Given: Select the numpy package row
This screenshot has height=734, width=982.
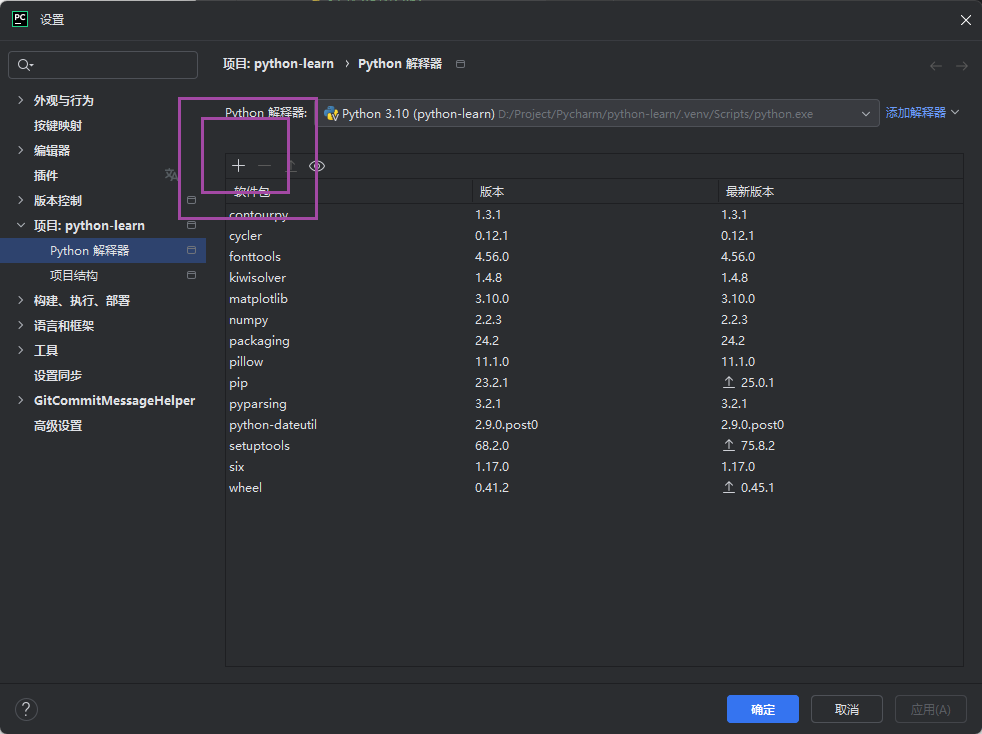Looking at the screenshot, I should (594, 319).
